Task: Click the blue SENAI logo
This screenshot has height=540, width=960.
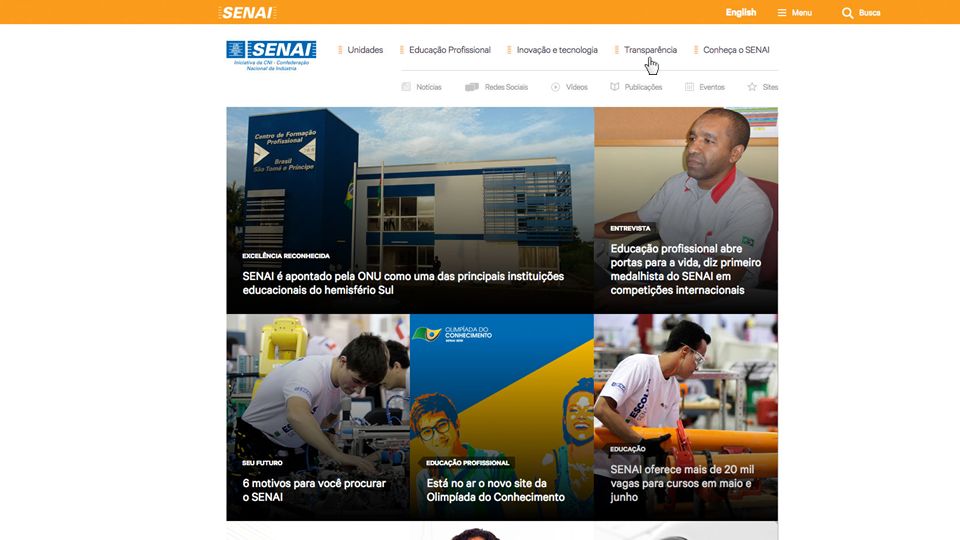Action: (271, 56)
